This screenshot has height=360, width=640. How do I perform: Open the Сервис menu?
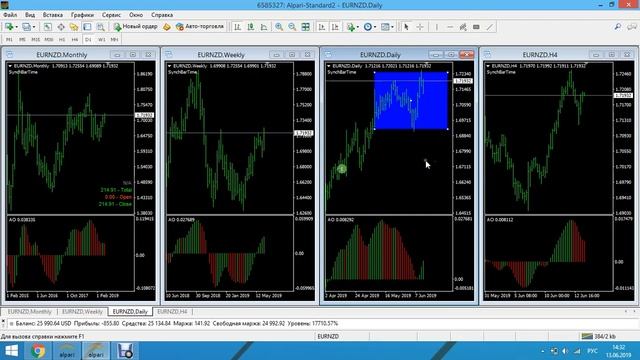point(111,15)
